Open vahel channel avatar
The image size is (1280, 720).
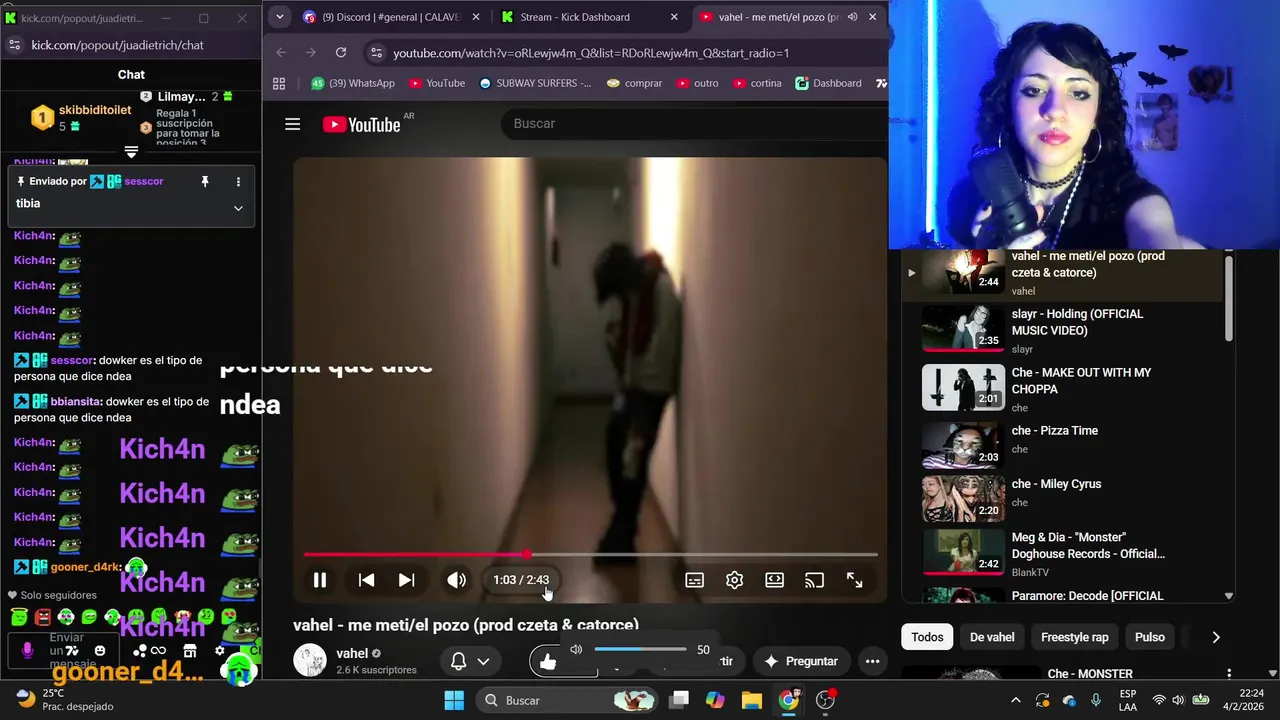click(x=310, y=661)
